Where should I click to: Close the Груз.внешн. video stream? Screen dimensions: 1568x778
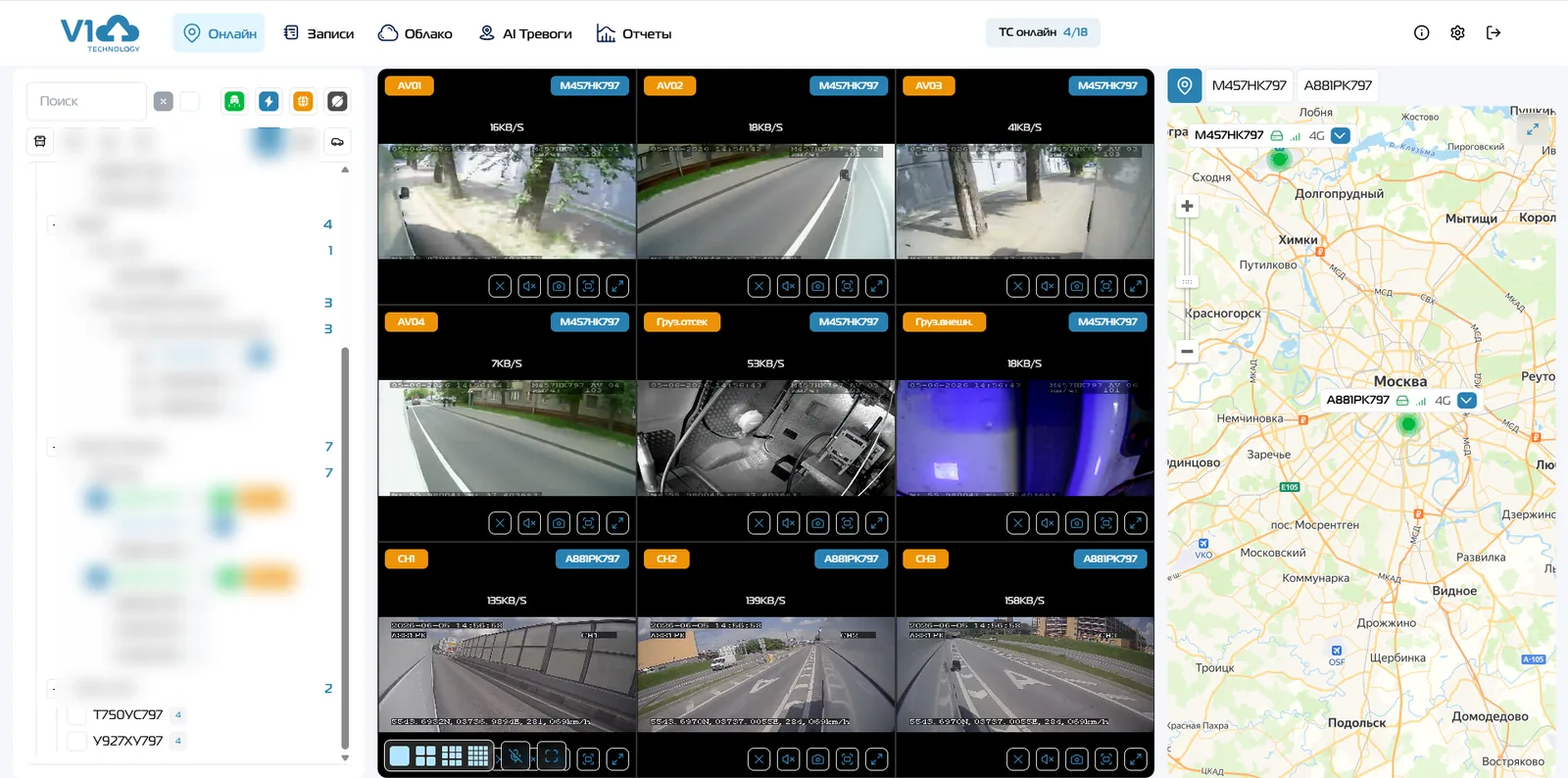tap(1018, 523)
